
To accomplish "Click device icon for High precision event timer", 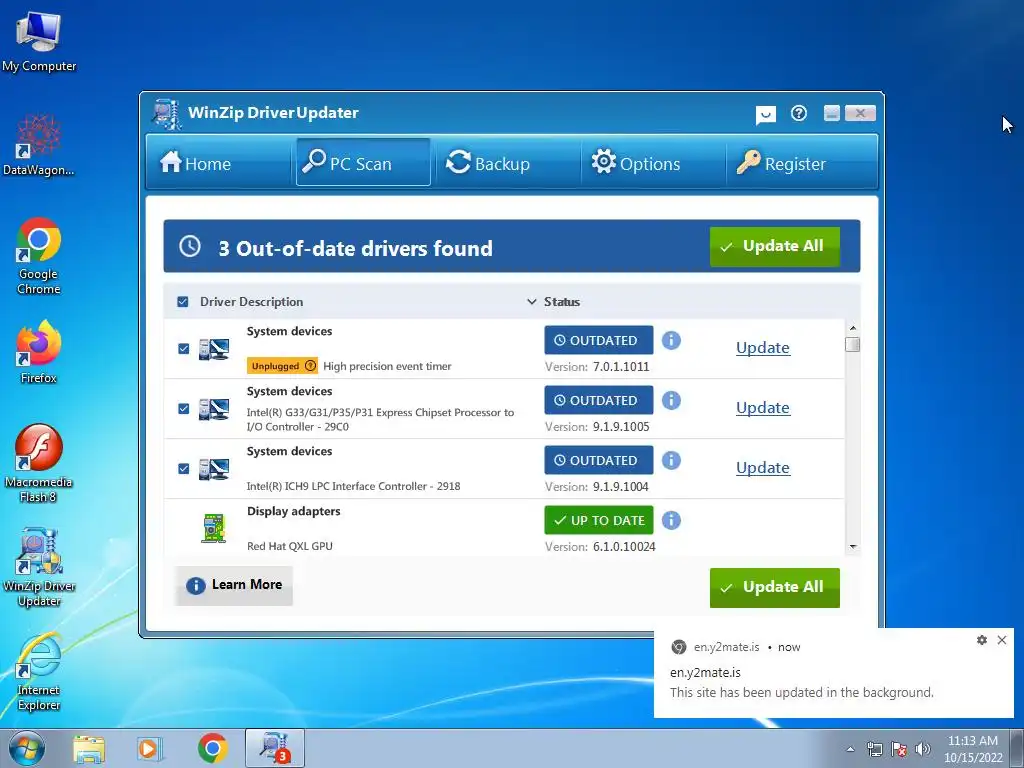I will (x=214, y=349).
